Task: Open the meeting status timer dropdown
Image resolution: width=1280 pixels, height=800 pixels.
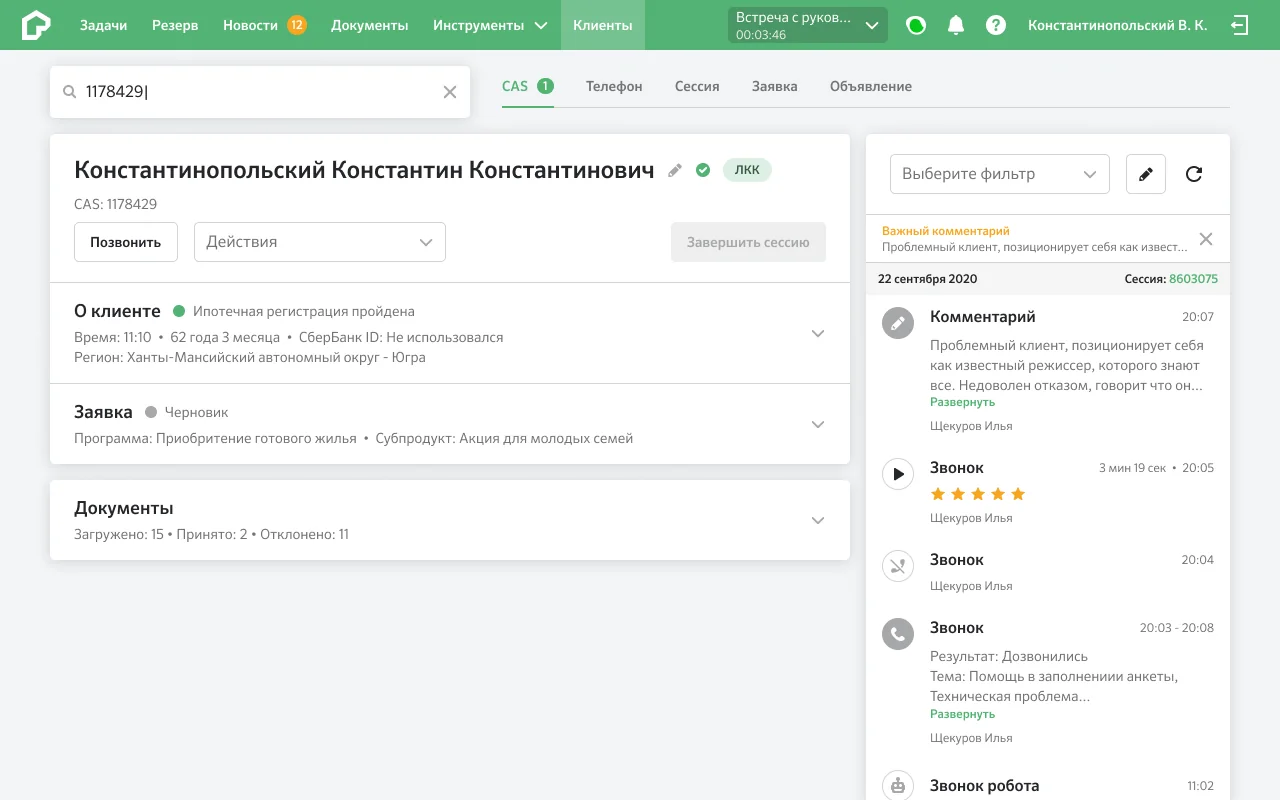Action: point(807,25)
